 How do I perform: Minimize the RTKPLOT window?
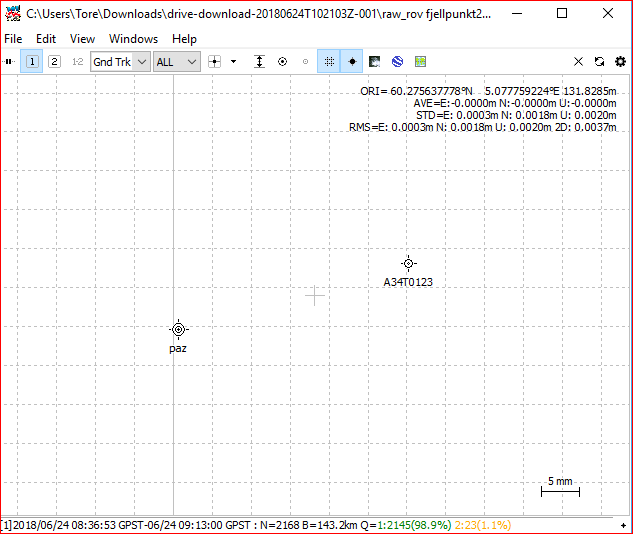[x=517, y=13]
